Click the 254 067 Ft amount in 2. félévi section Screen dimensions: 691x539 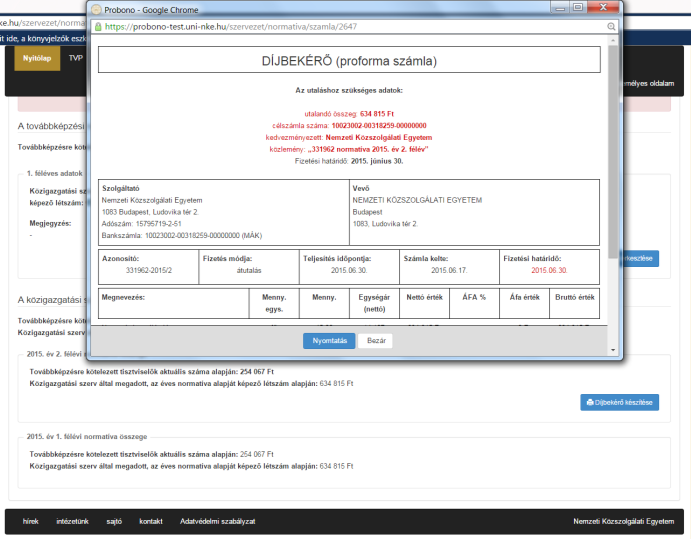(x=257, y=372)
